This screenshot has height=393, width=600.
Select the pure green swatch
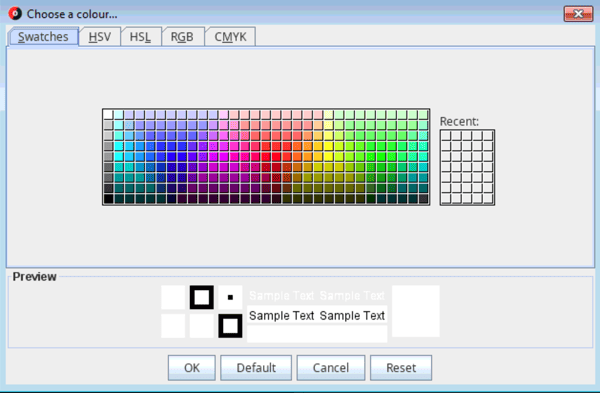coord(381,157)
